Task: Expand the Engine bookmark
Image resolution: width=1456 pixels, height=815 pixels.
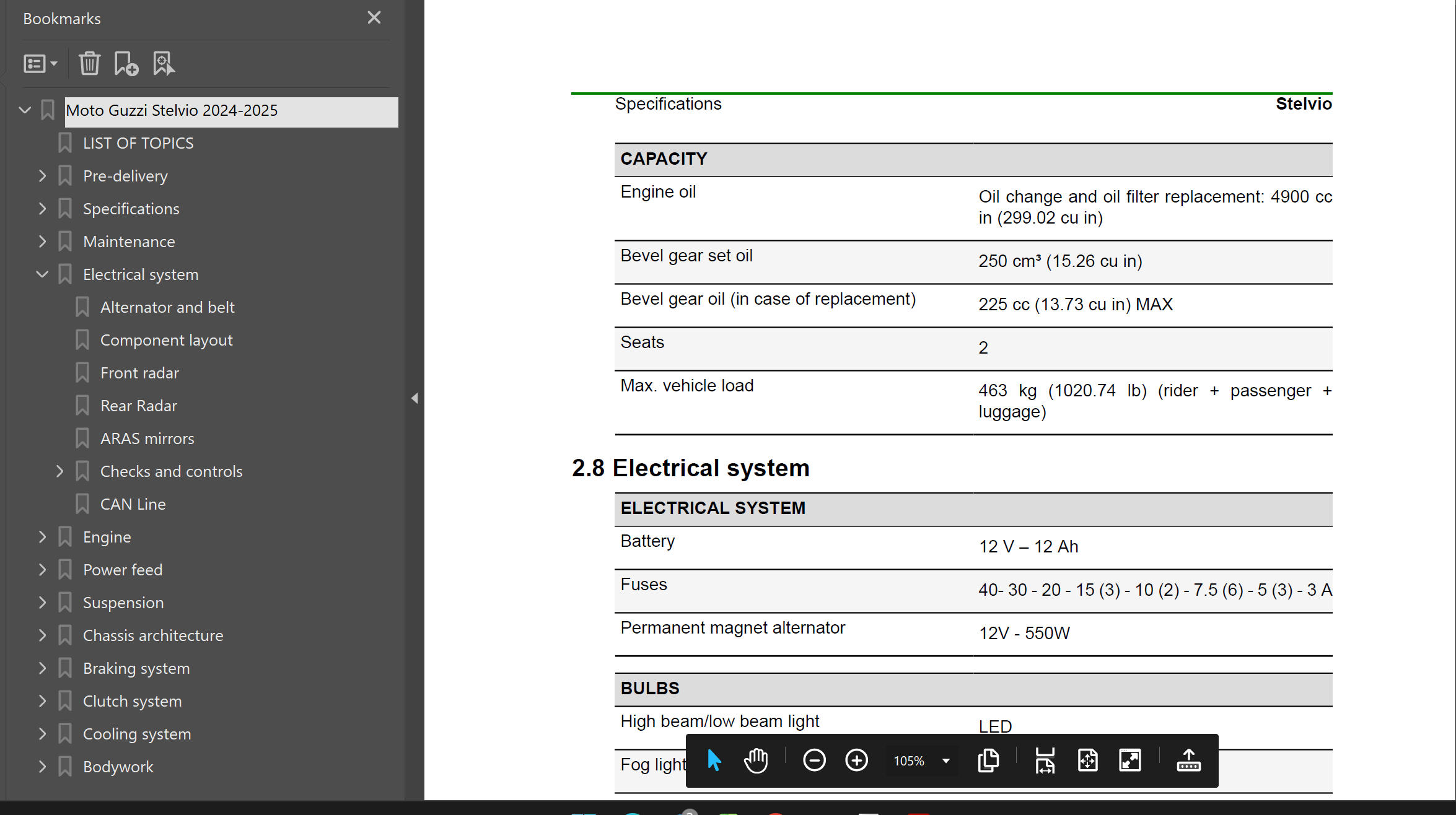Action: (x=42, y=537)
